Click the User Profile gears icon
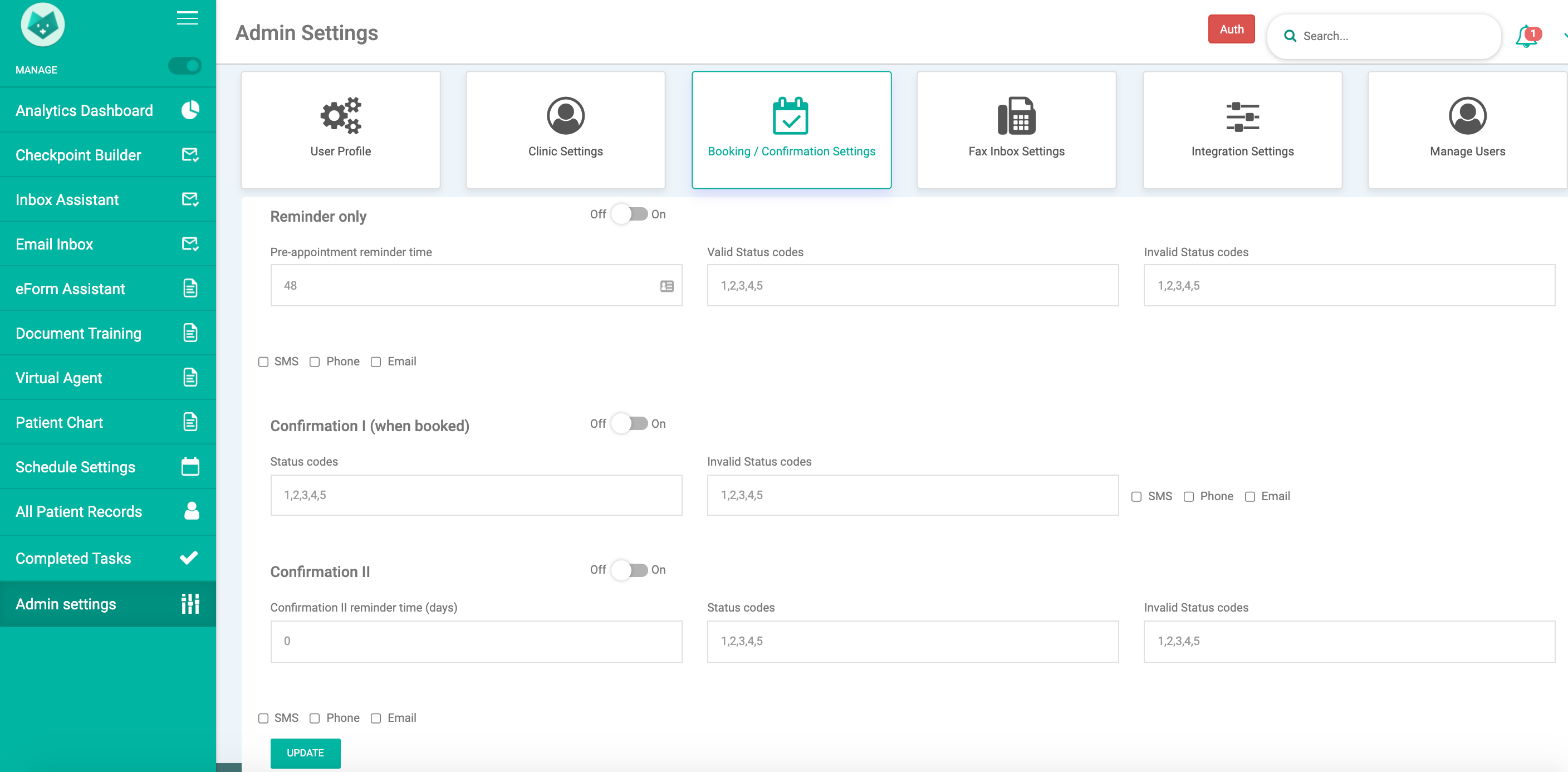The height and width of the screenshot is (772, 1568). point(340,116)
